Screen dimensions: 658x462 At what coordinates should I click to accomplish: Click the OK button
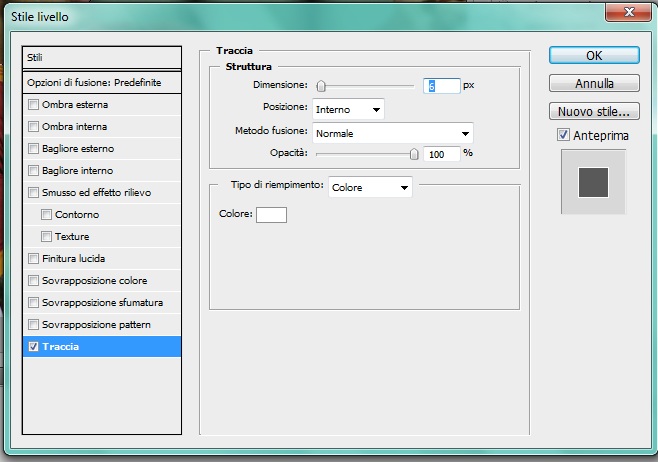(x=593, y=56)
